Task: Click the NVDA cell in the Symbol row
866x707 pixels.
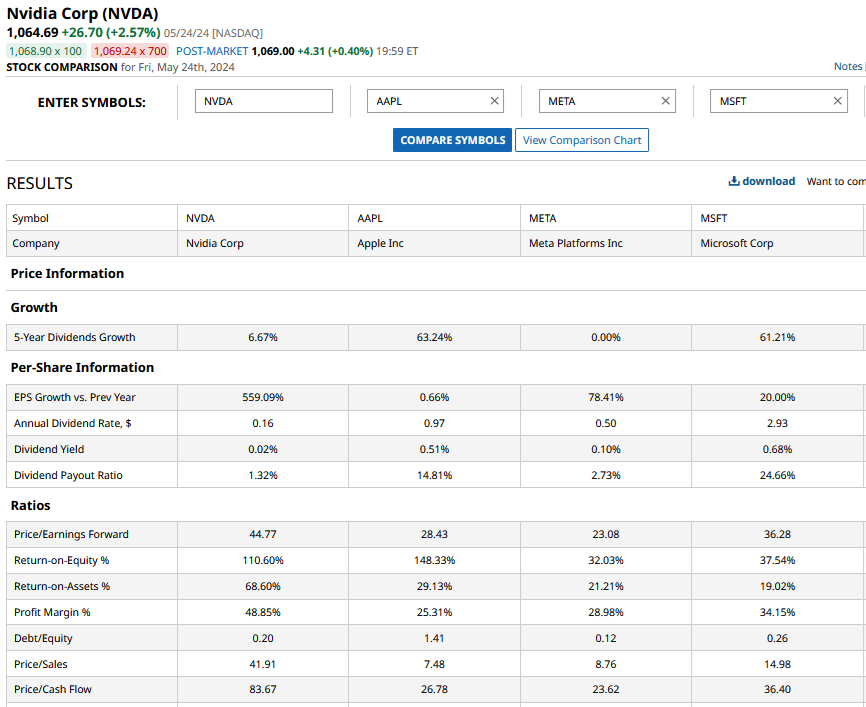Action: 200,218
